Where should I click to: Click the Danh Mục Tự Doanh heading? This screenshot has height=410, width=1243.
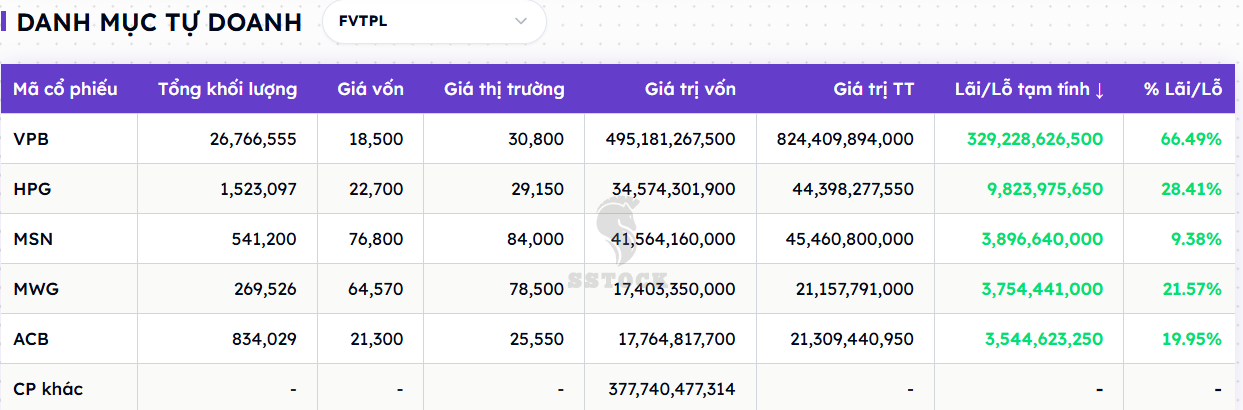(x=159, y=22)
